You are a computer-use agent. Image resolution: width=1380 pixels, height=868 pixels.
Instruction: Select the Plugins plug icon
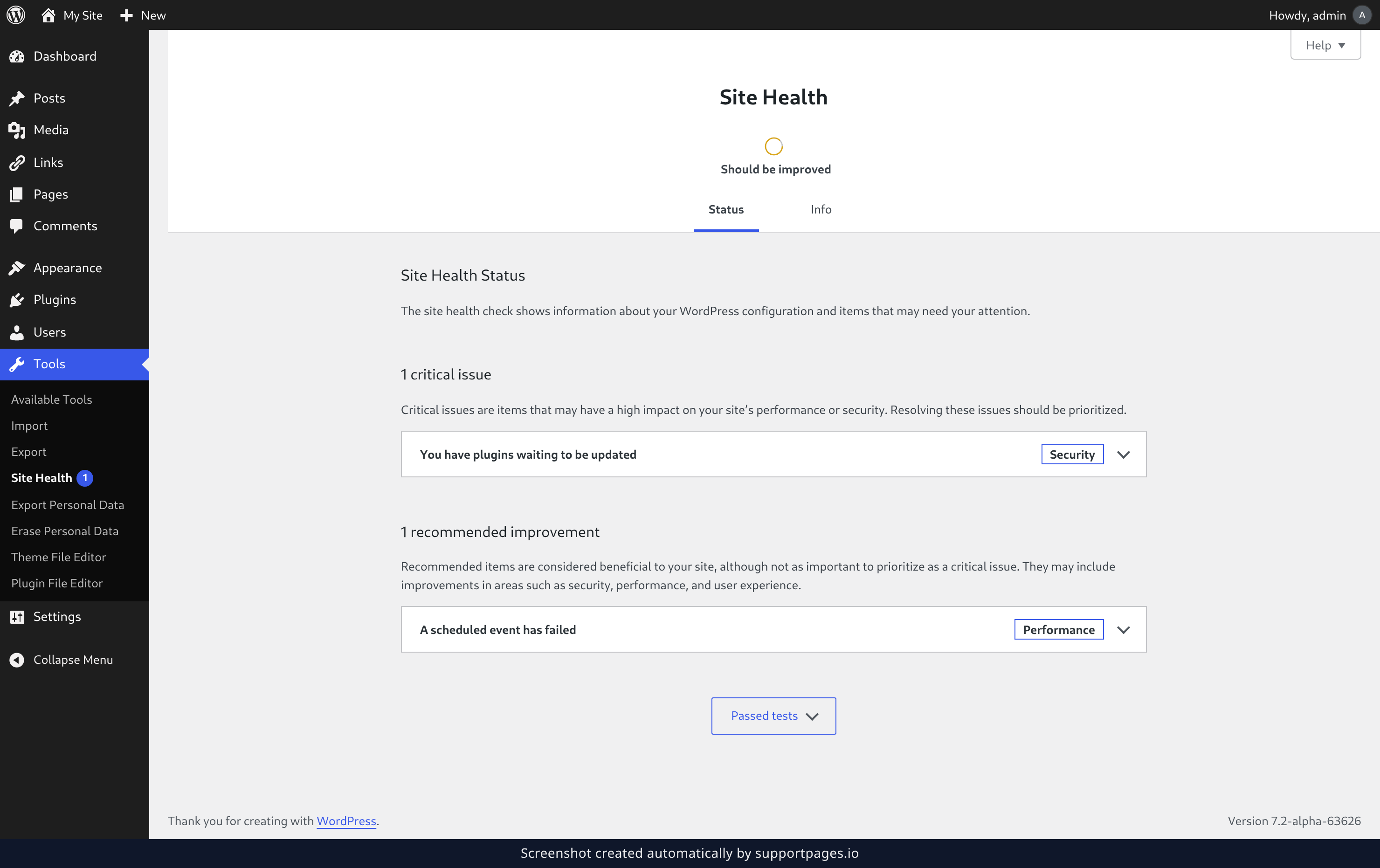17,300
